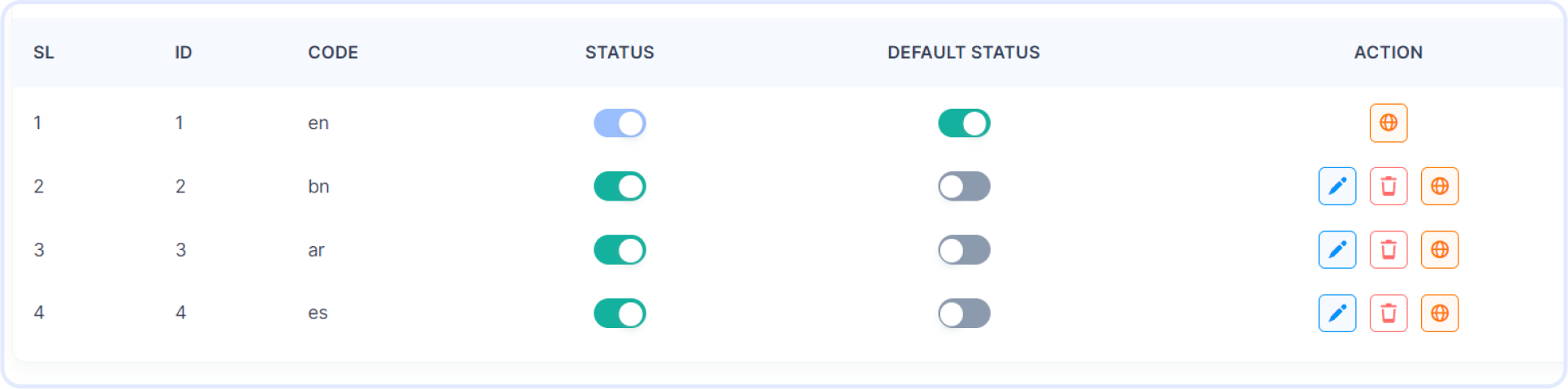Toggle default status switch for en

pyautogui.click(x=964, y=123)
